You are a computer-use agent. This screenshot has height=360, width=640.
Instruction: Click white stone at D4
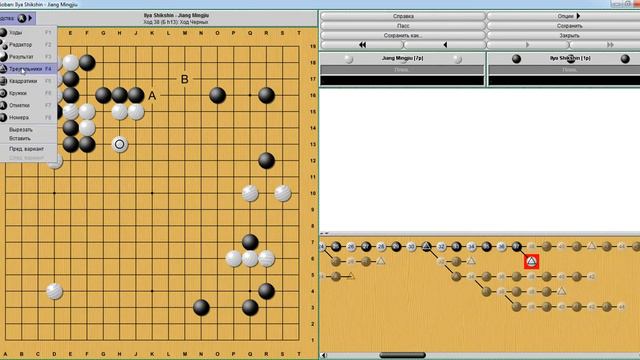click(x=54, y=291)
